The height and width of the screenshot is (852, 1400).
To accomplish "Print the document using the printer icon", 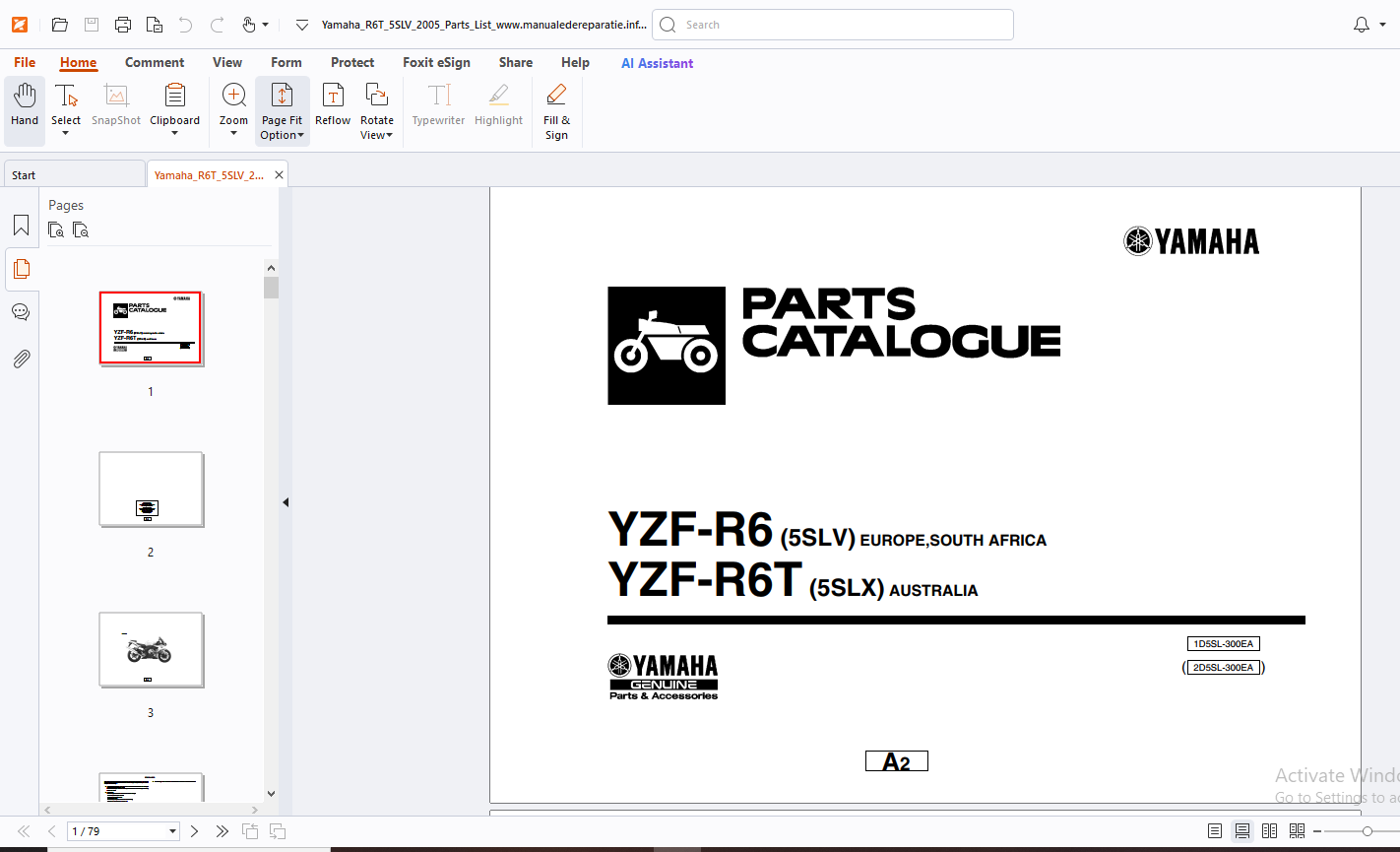I will (123, 25).
